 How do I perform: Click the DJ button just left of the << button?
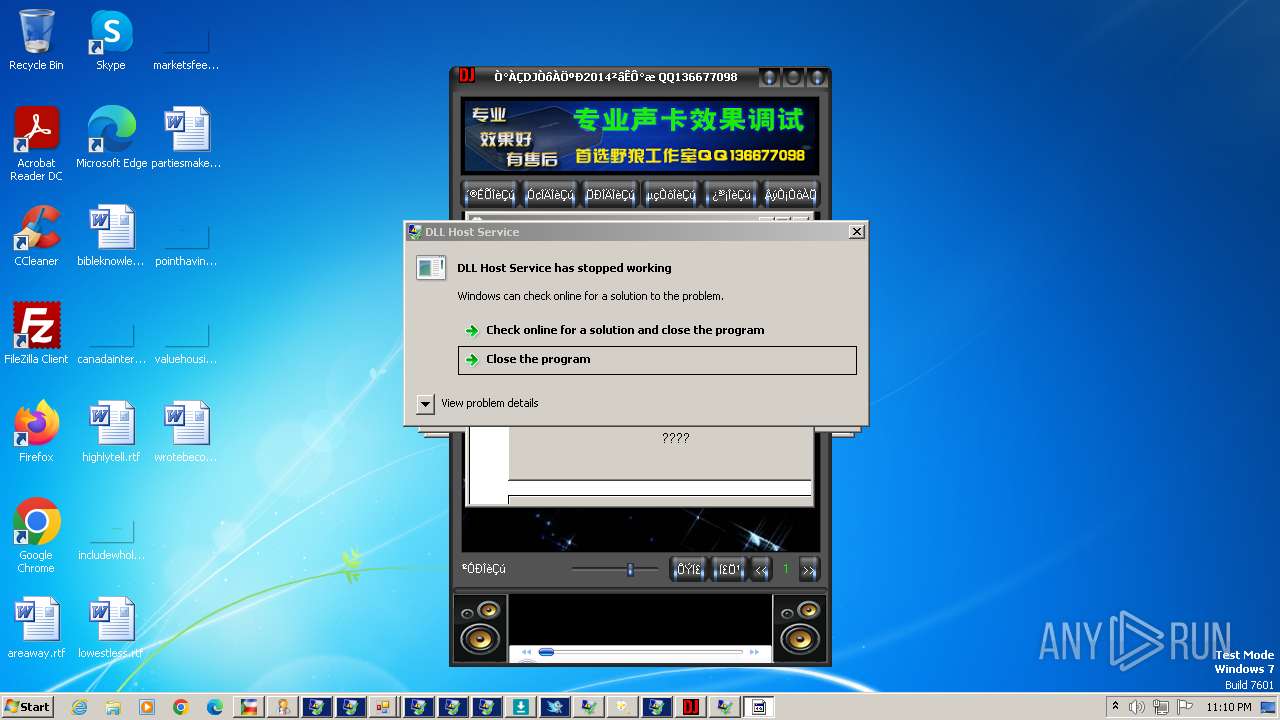(x=729, y=569)
